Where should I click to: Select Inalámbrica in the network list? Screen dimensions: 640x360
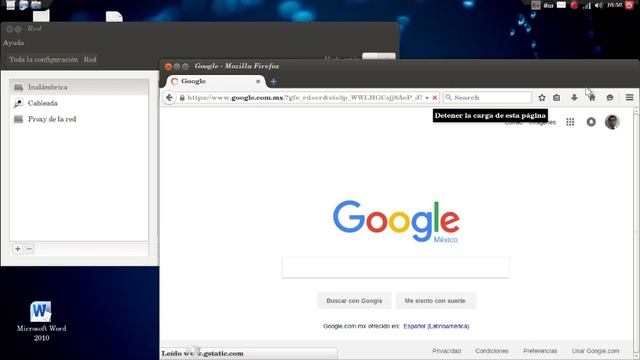click(79, 87)
